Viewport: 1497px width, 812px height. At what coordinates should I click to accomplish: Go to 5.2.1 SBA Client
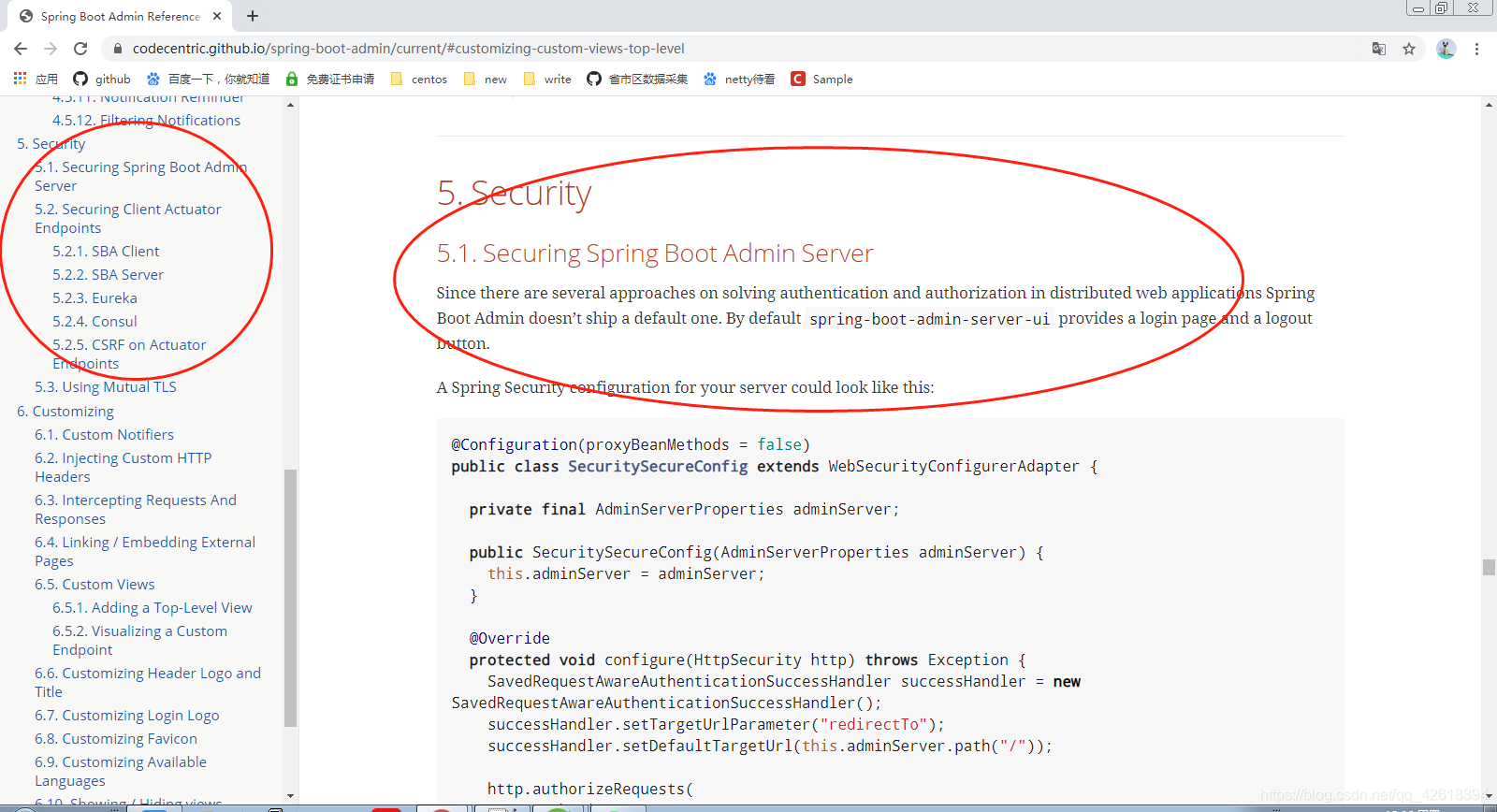106,252
